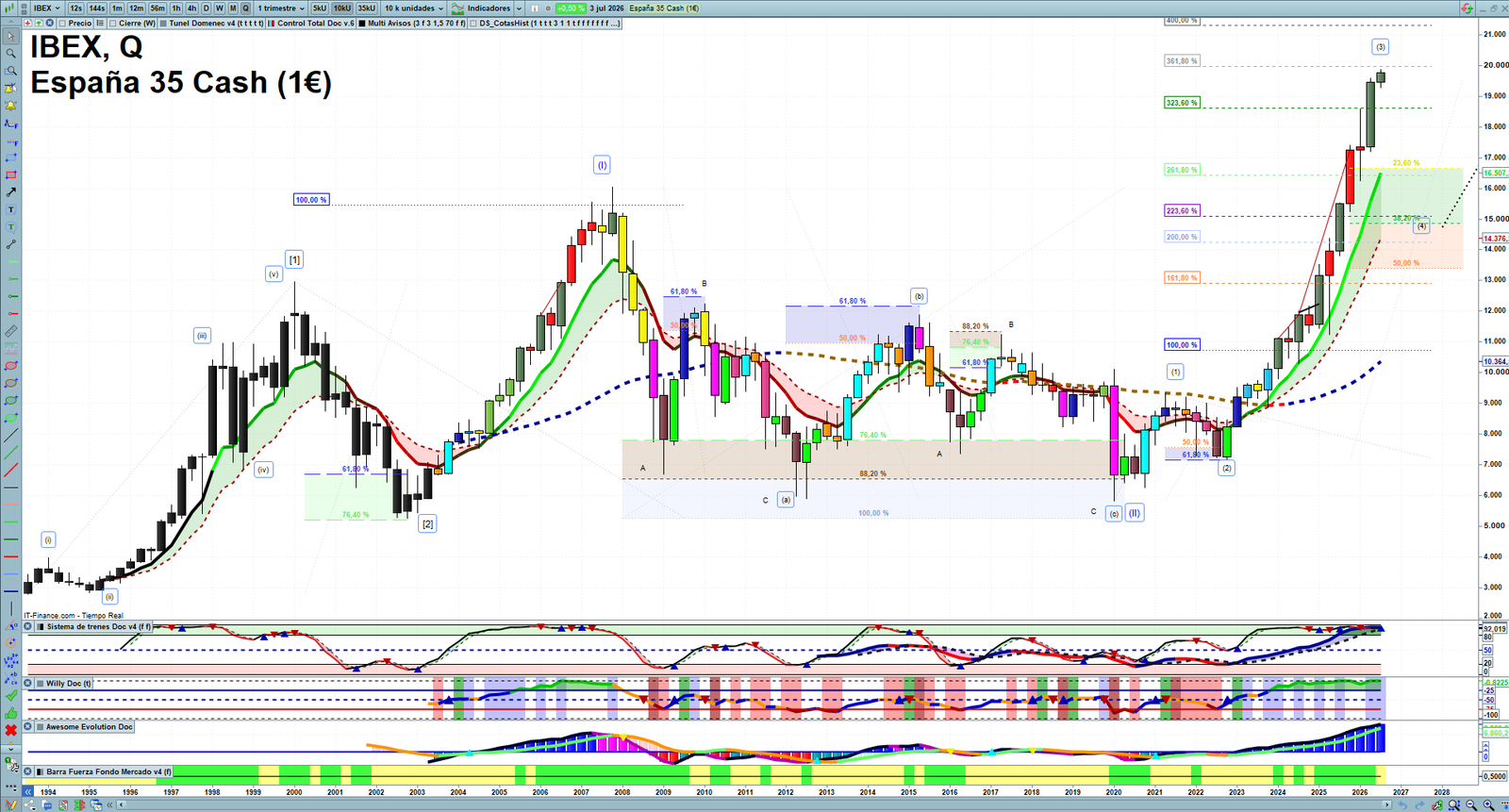Open the 10 k unidades dropdown
This screenshot has width=1509, height=812.
click(414, 8)
